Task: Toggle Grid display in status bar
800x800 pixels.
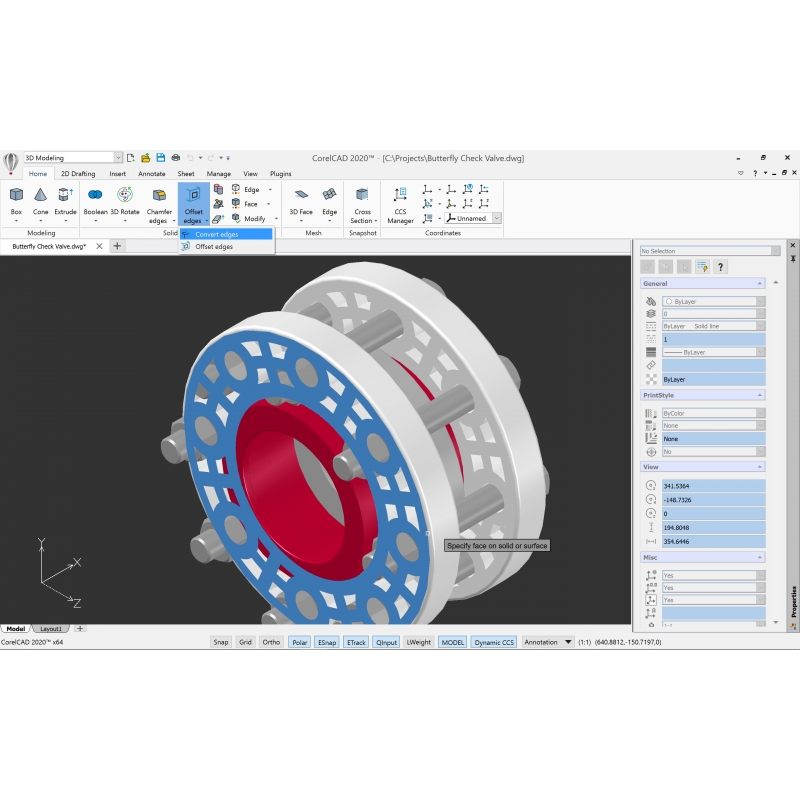Action: 245,642
